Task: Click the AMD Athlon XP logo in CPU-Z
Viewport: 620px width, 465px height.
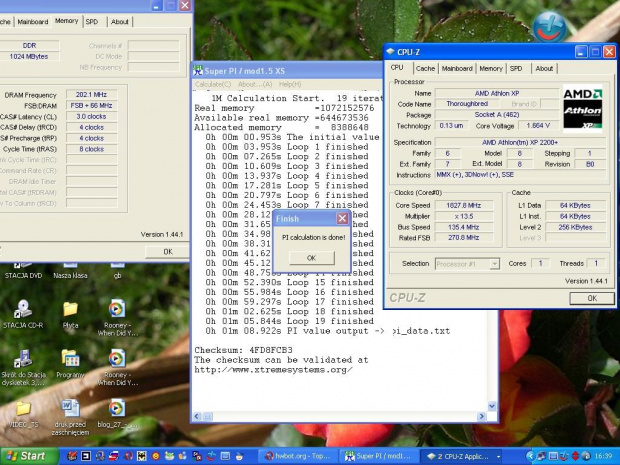Action: click(x=582, y=108)
